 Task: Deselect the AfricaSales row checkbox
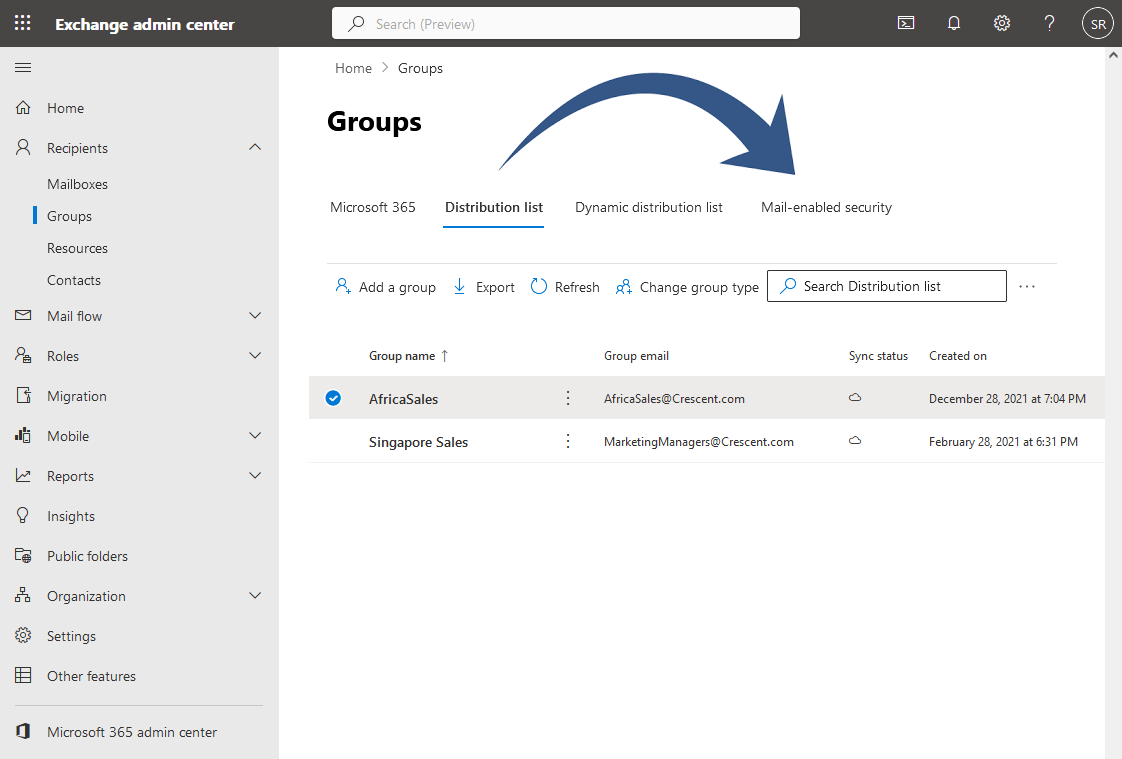(333, 397)
